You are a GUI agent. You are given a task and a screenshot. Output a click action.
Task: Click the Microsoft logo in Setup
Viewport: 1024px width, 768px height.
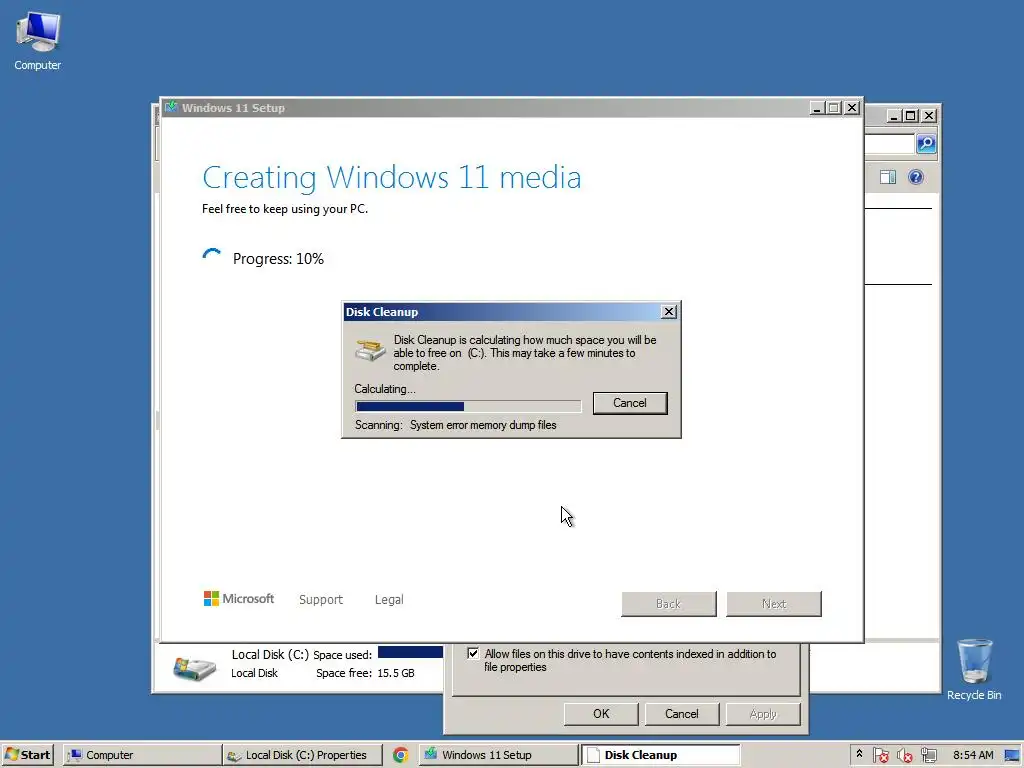(x=239, y=598)
